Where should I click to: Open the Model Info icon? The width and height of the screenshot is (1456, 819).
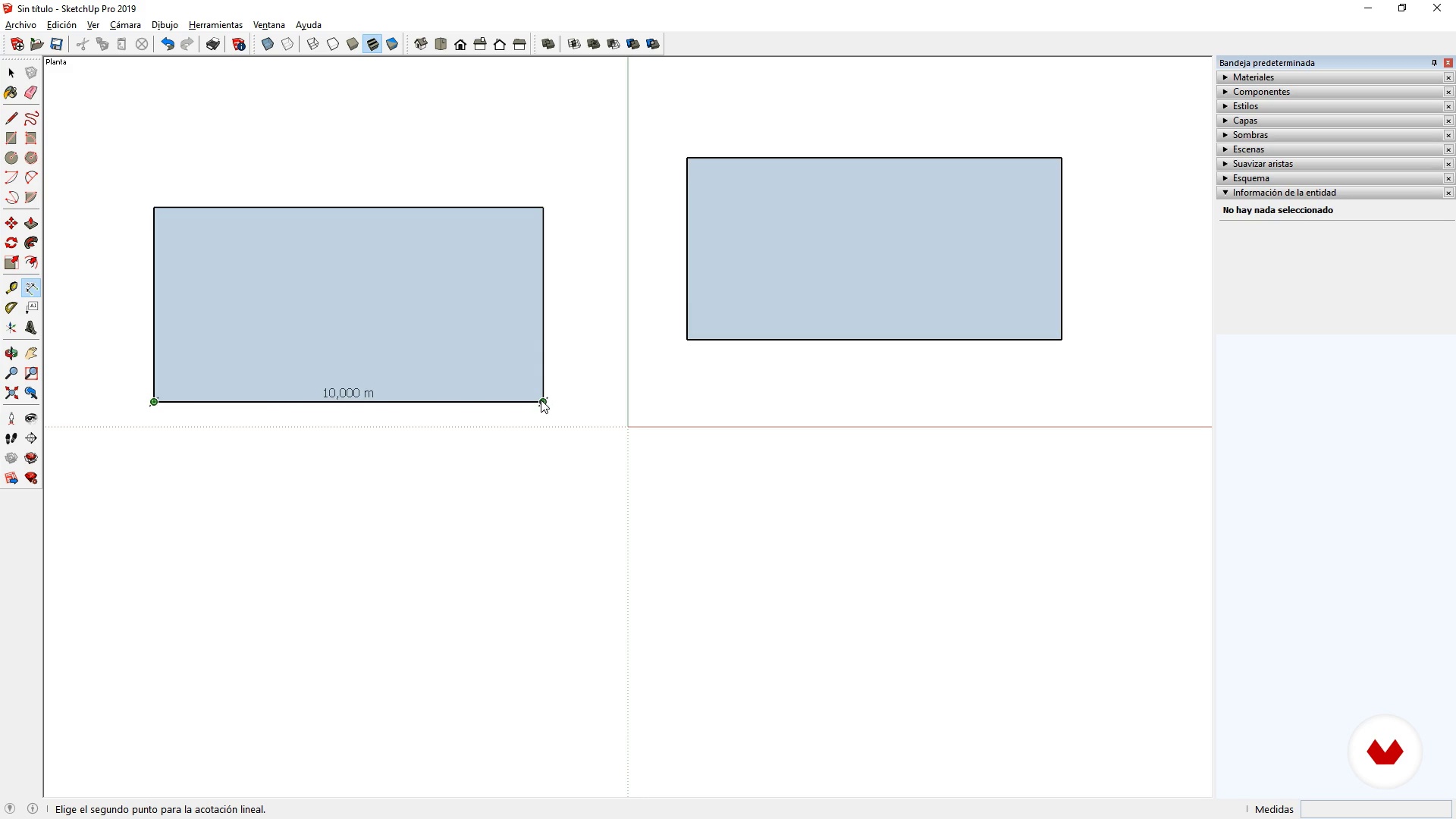click(x=239, y=45)
